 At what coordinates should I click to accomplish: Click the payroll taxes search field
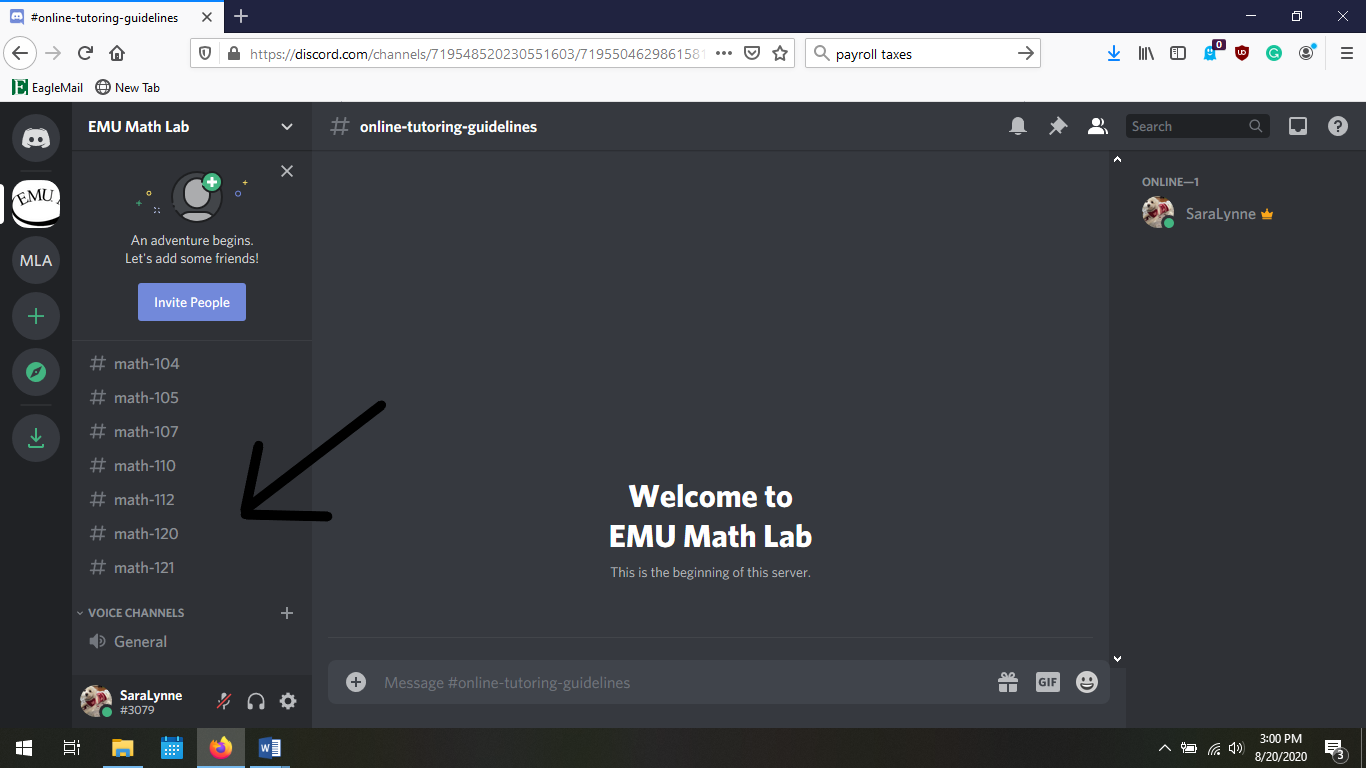(x=920, y=54)
